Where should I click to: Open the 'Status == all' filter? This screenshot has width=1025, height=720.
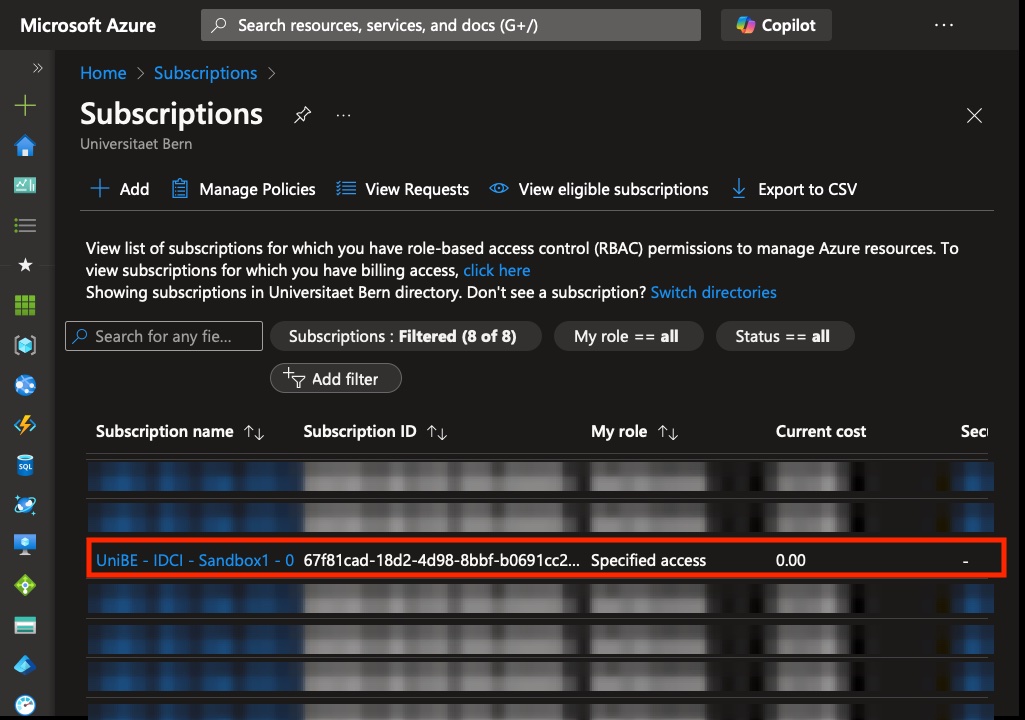point(783,336)
